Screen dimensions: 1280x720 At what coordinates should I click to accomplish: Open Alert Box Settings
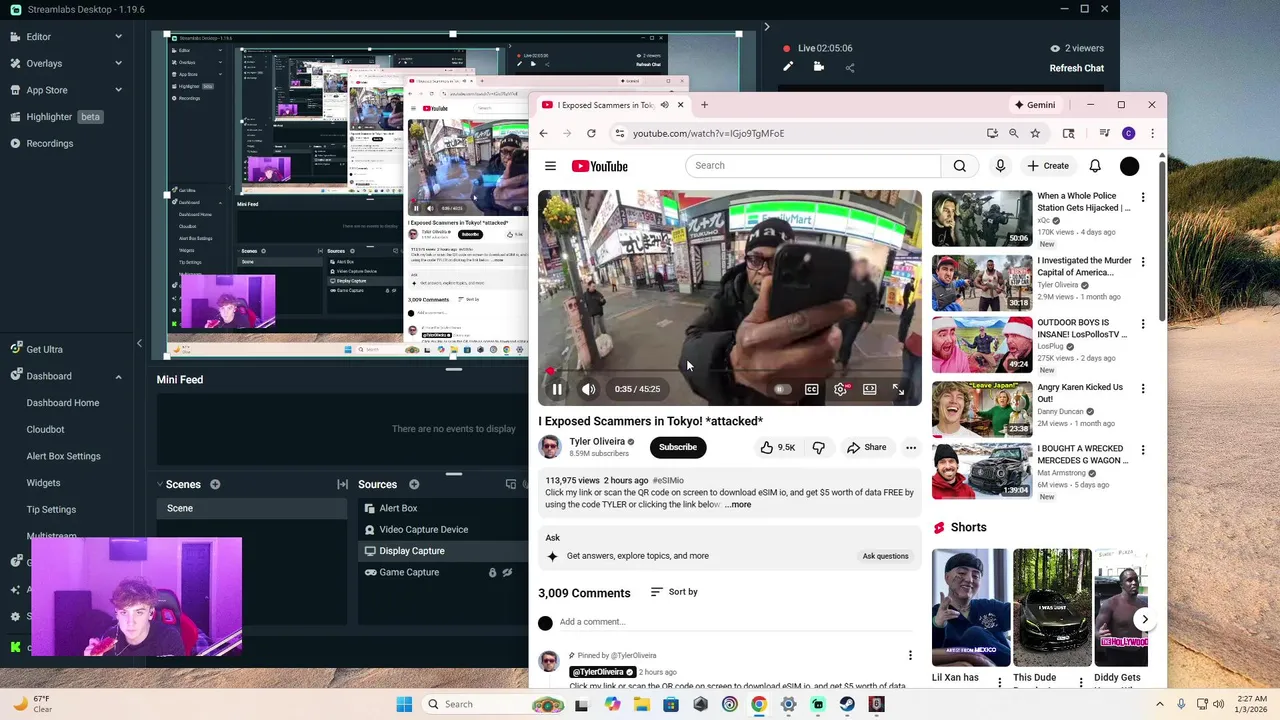coord(63,456)
